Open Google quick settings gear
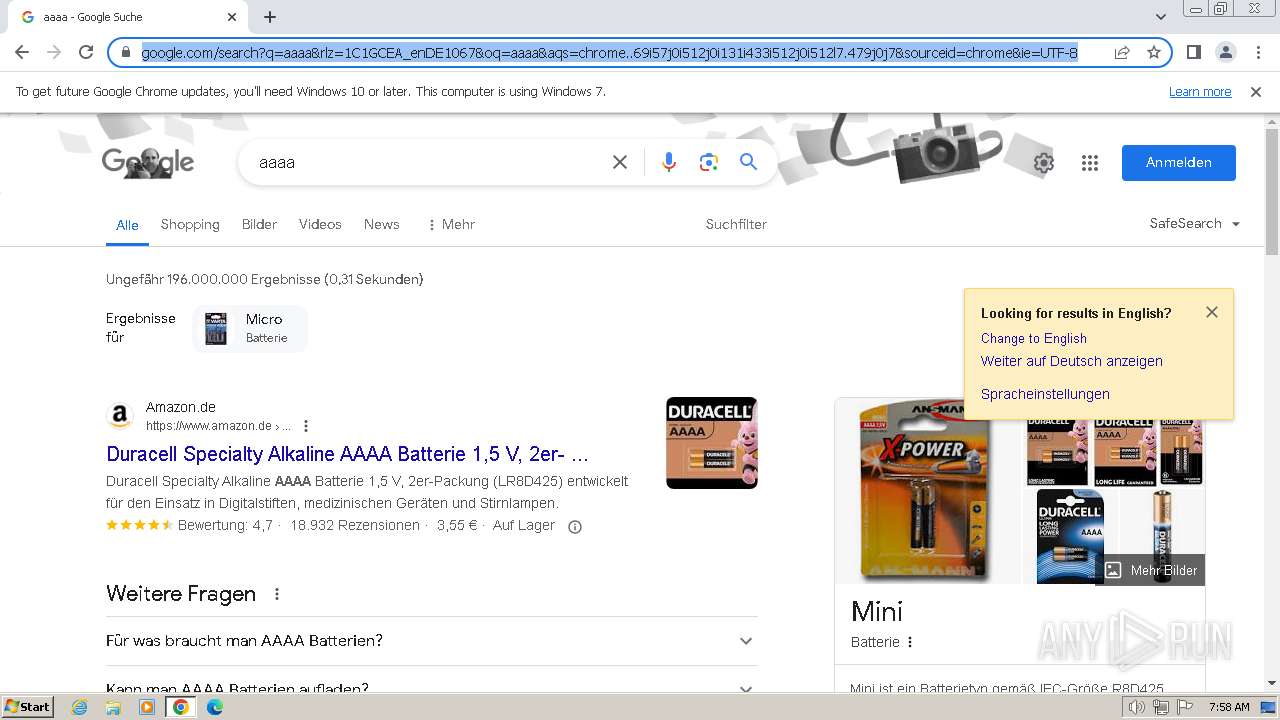 tap(1043, 163)
